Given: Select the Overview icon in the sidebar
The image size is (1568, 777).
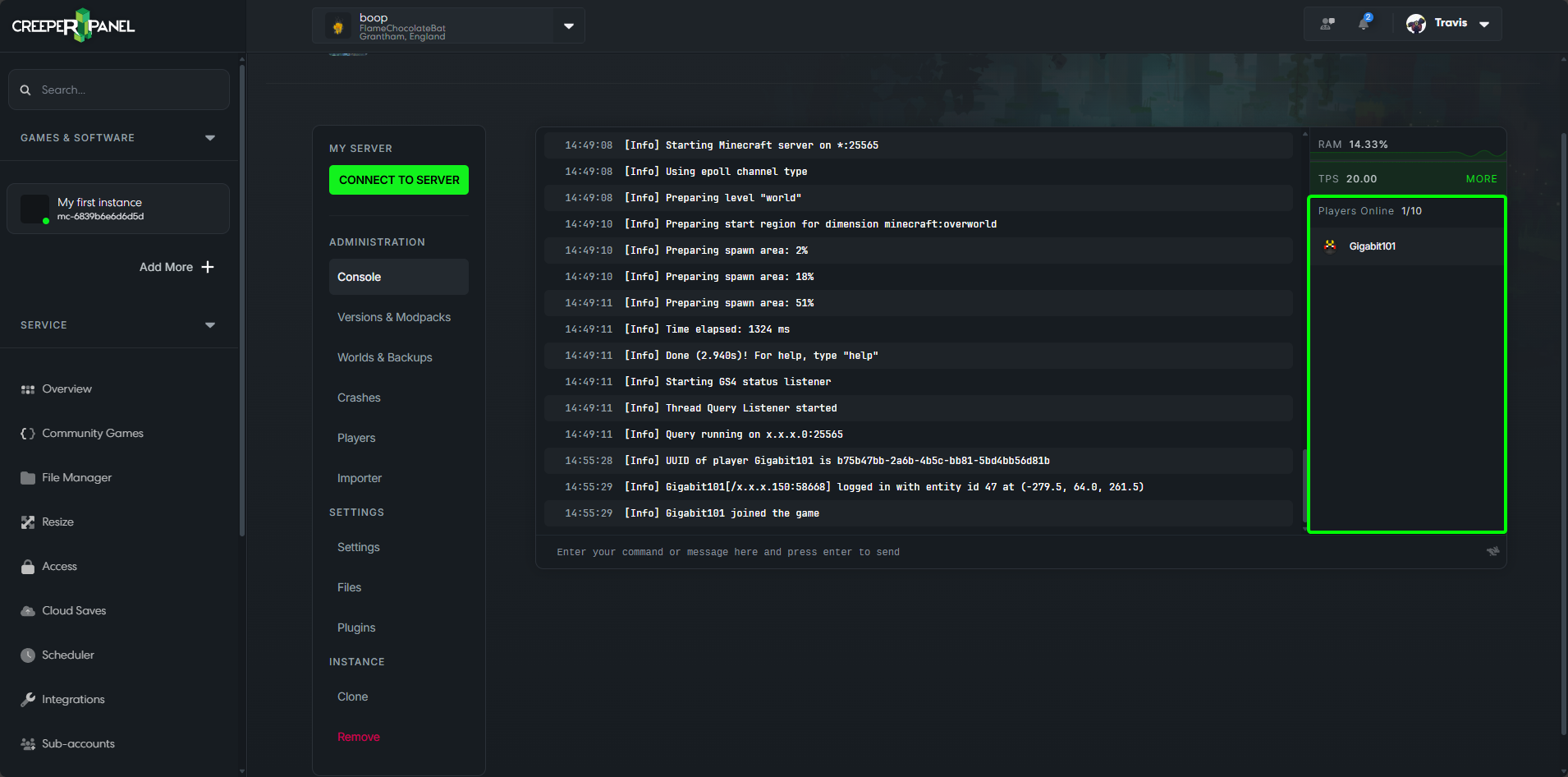Looking at the screenshot, I should (x=27, y=388).
